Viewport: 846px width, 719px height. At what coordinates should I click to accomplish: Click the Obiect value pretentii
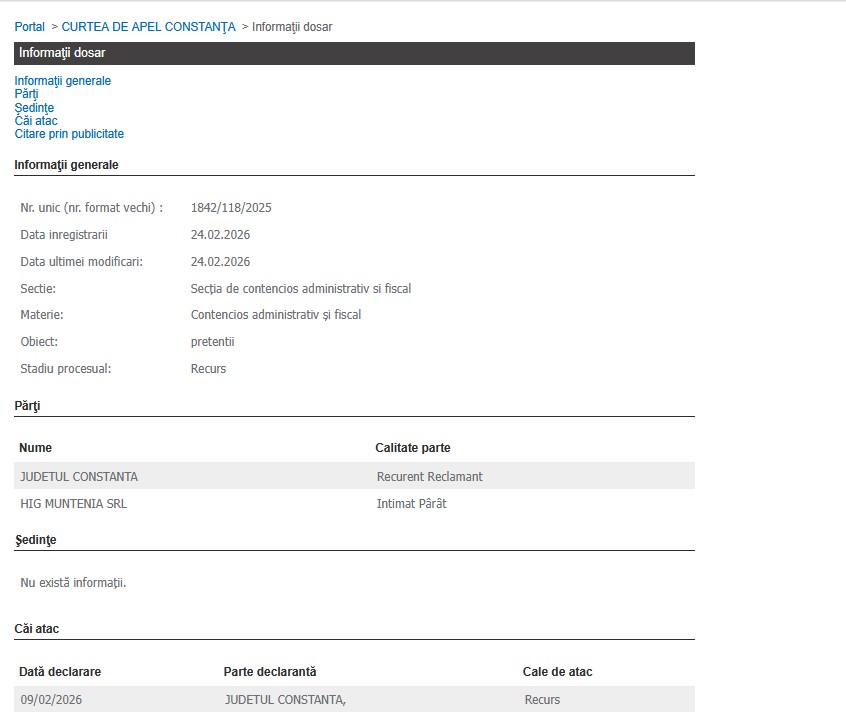pos(212,342)
